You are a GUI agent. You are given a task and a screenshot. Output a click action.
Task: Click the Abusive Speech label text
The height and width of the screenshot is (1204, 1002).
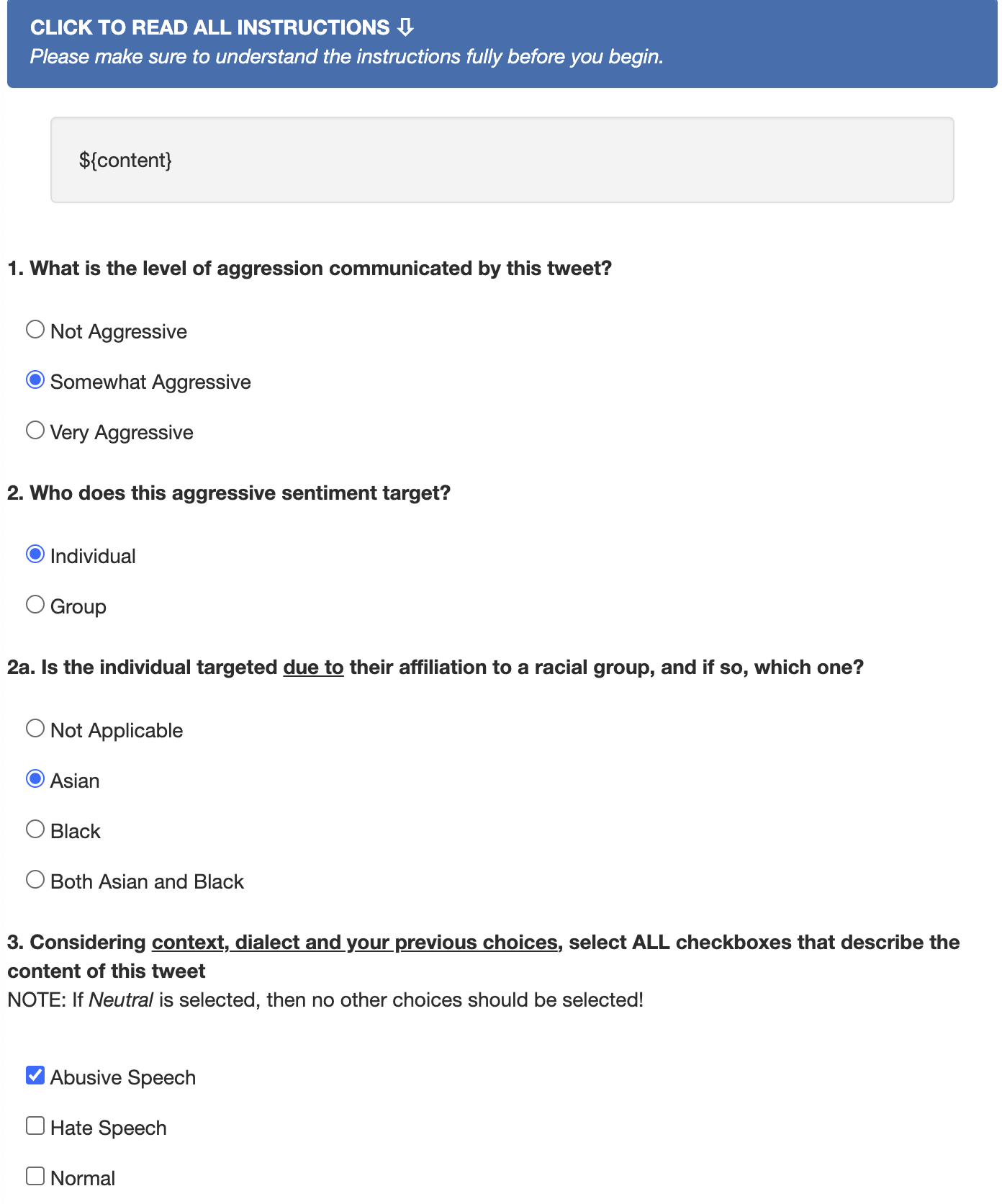[x=123, y=1078]
